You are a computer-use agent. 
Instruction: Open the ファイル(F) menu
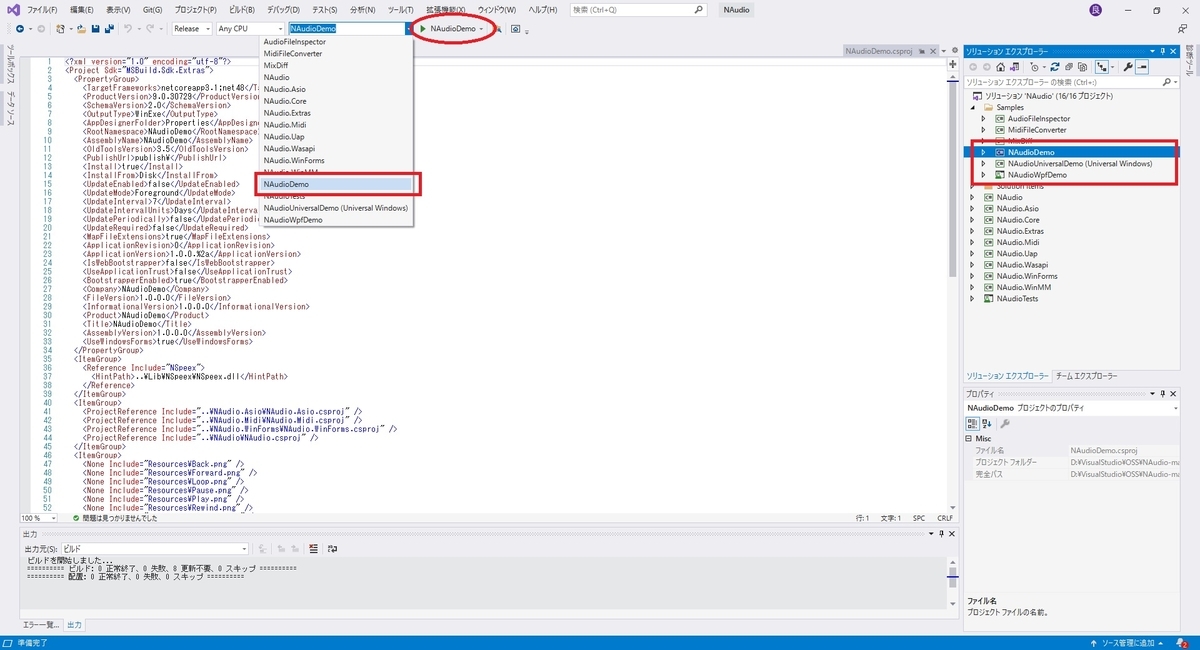coord(42,9)
